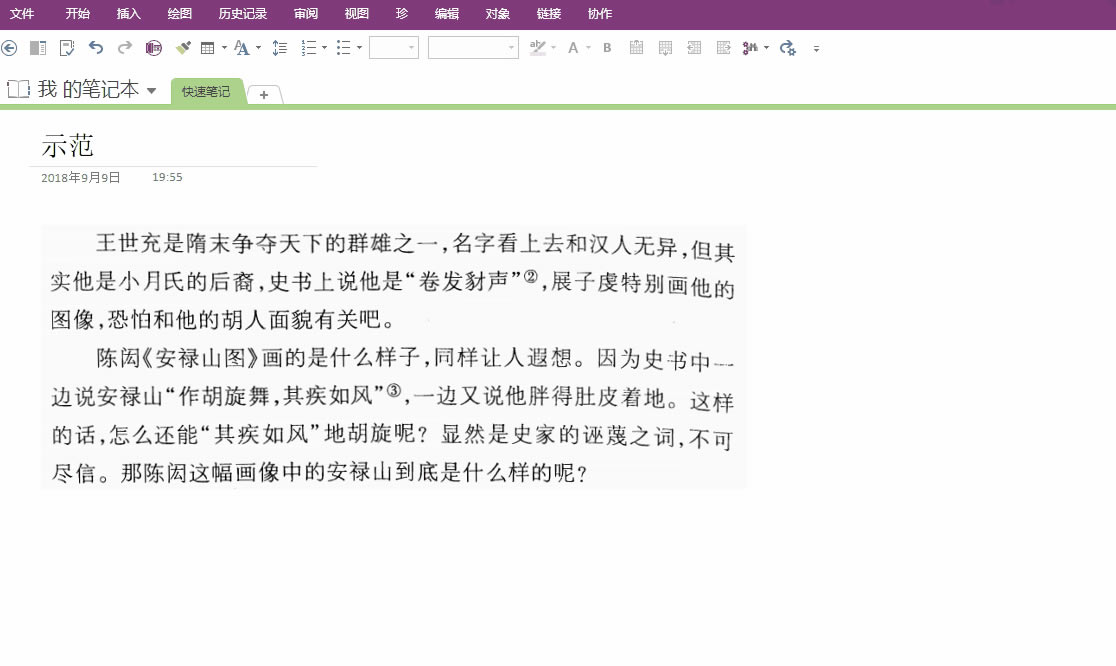Expand the tag dropdown arrow on toolbar
Screen dimensions: 1116x666
click(766, 47)
